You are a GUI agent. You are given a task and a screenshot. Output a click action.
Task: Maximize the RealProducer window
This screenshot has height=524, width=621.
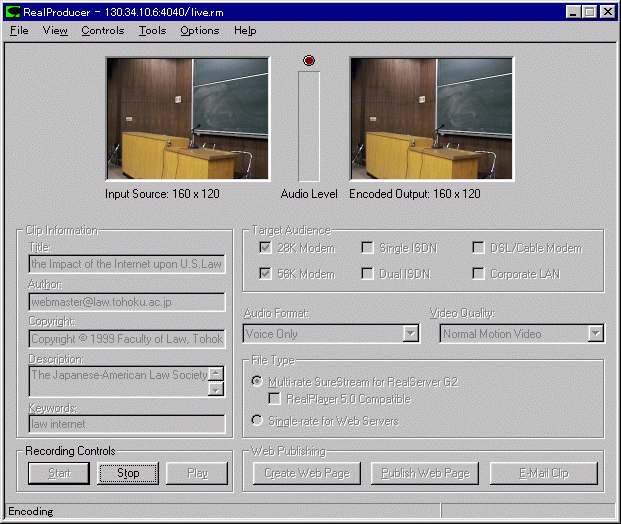tap(589, 12)
